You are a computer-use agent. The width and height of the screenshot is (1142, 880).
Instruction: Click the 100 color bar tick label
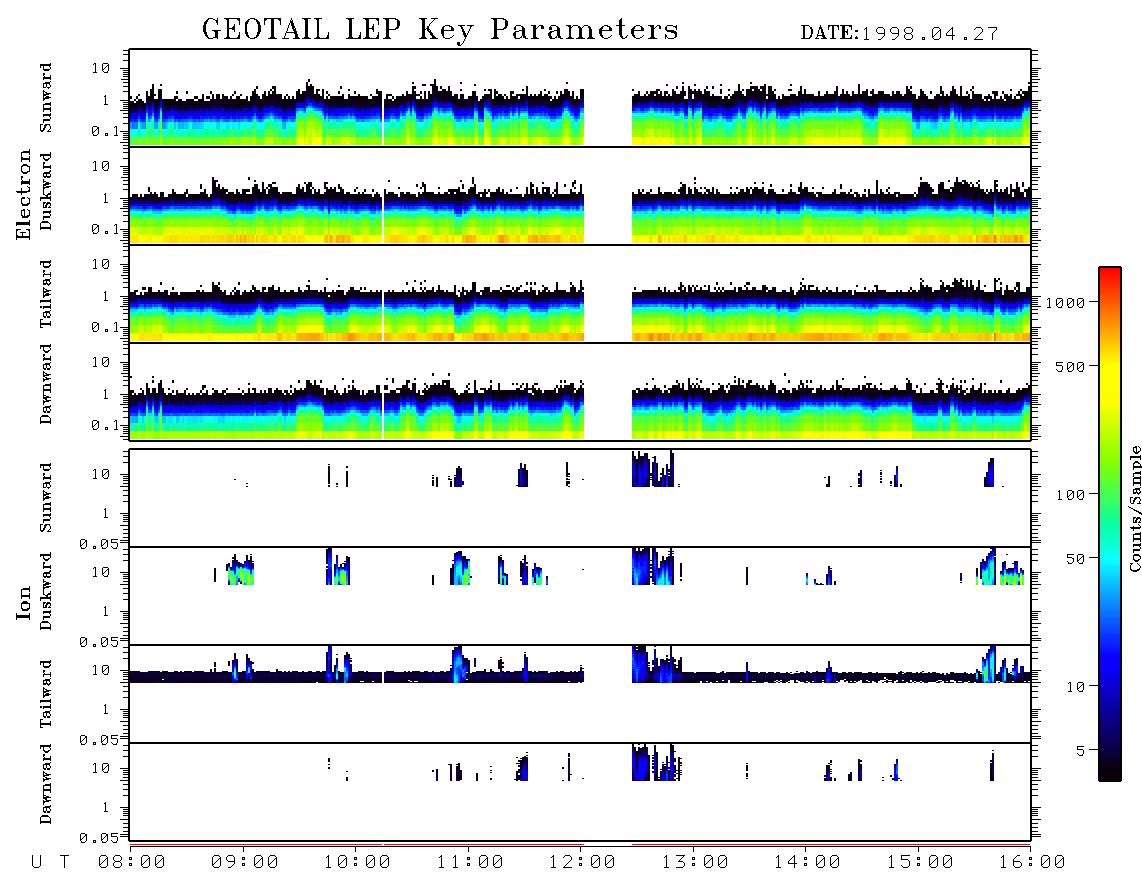pyautogui.click(x=1070, y=495)
